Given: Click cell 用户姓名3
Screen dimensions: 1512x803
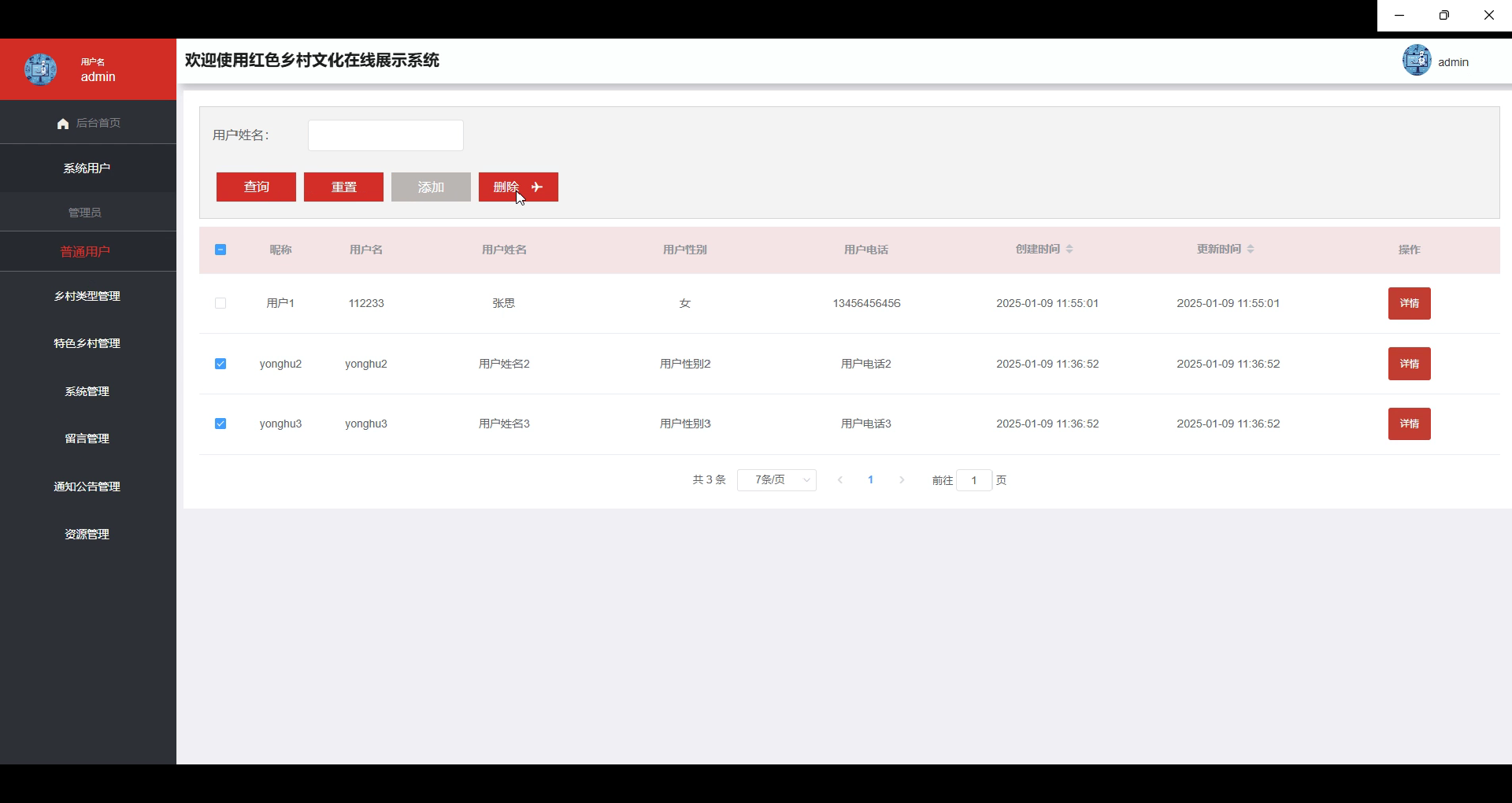Looking at the screenshot, I should coord(504,424).
